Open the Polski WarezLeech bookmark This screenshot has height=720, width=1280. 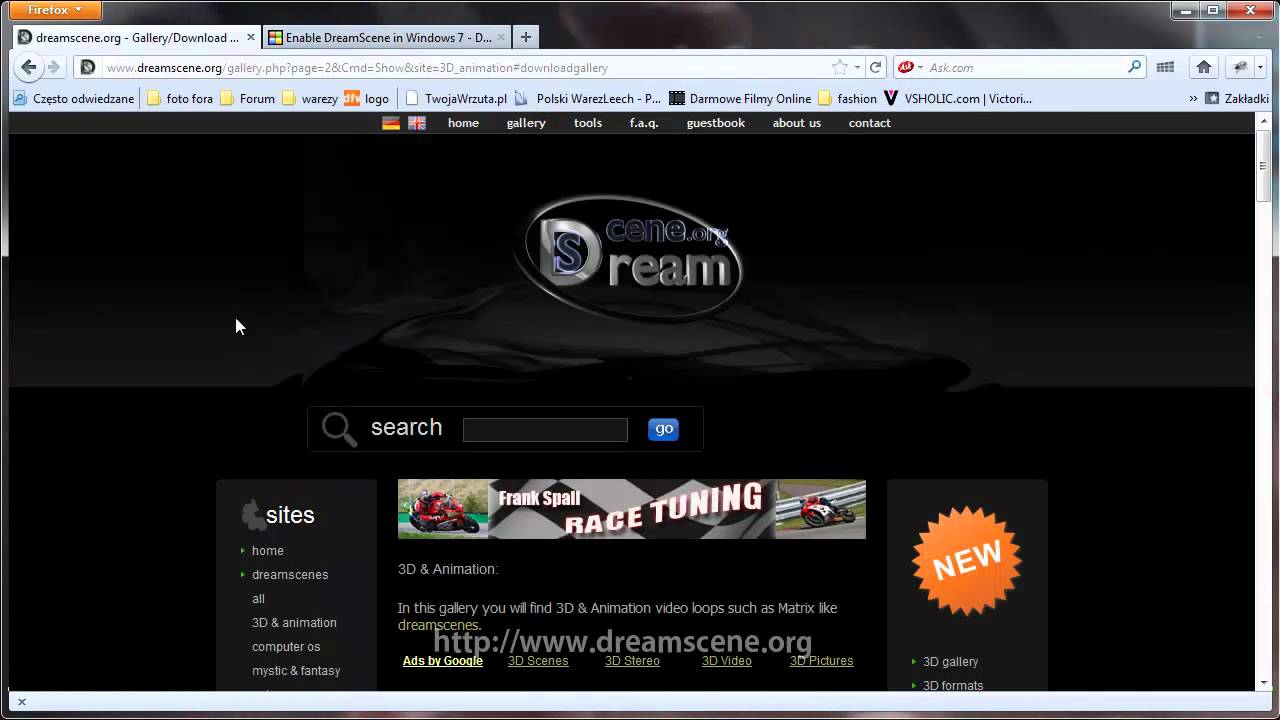(x=588, y=98)
